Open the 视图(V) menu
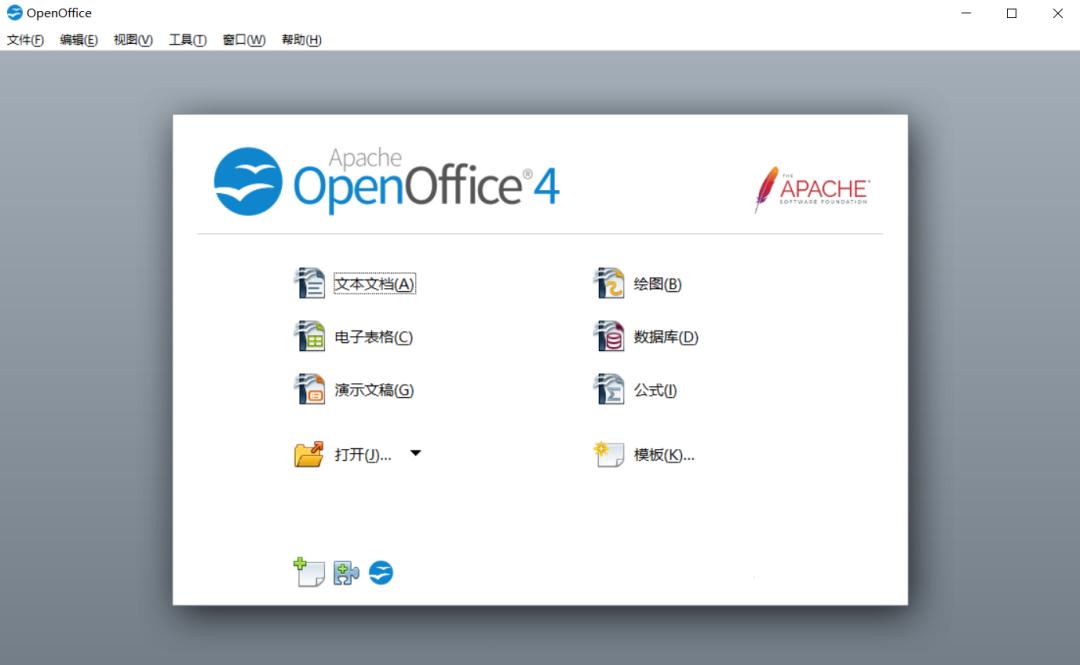The width and height of the screenshot is (1080, 665). pyautogui.click(x=133, y=40)
